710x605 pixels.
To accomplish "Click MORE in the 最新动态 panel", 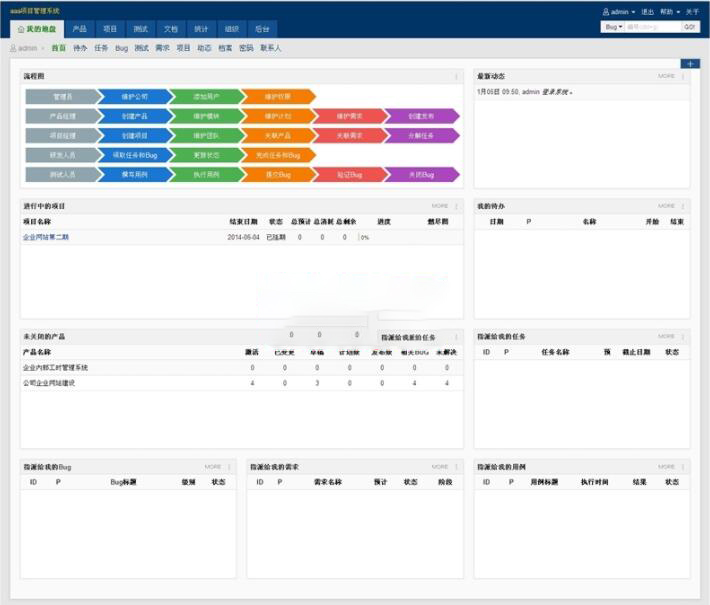I will (666, 76).
